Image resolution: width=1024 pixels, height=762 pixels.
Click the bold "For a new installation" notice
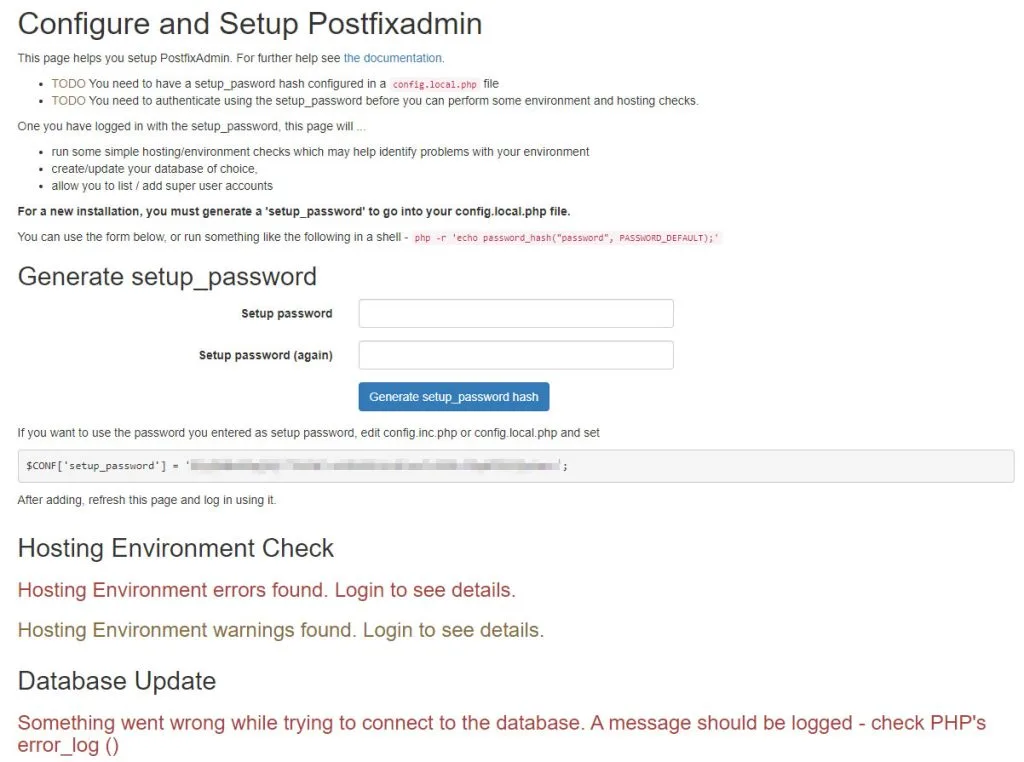(294, 212)
